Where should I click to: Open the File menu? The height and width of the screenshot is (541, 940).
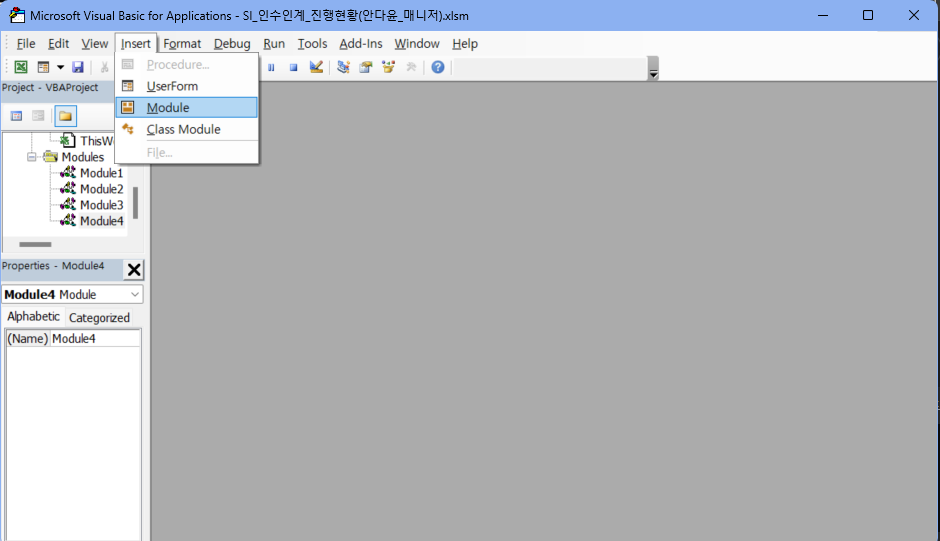coord(26,44)
